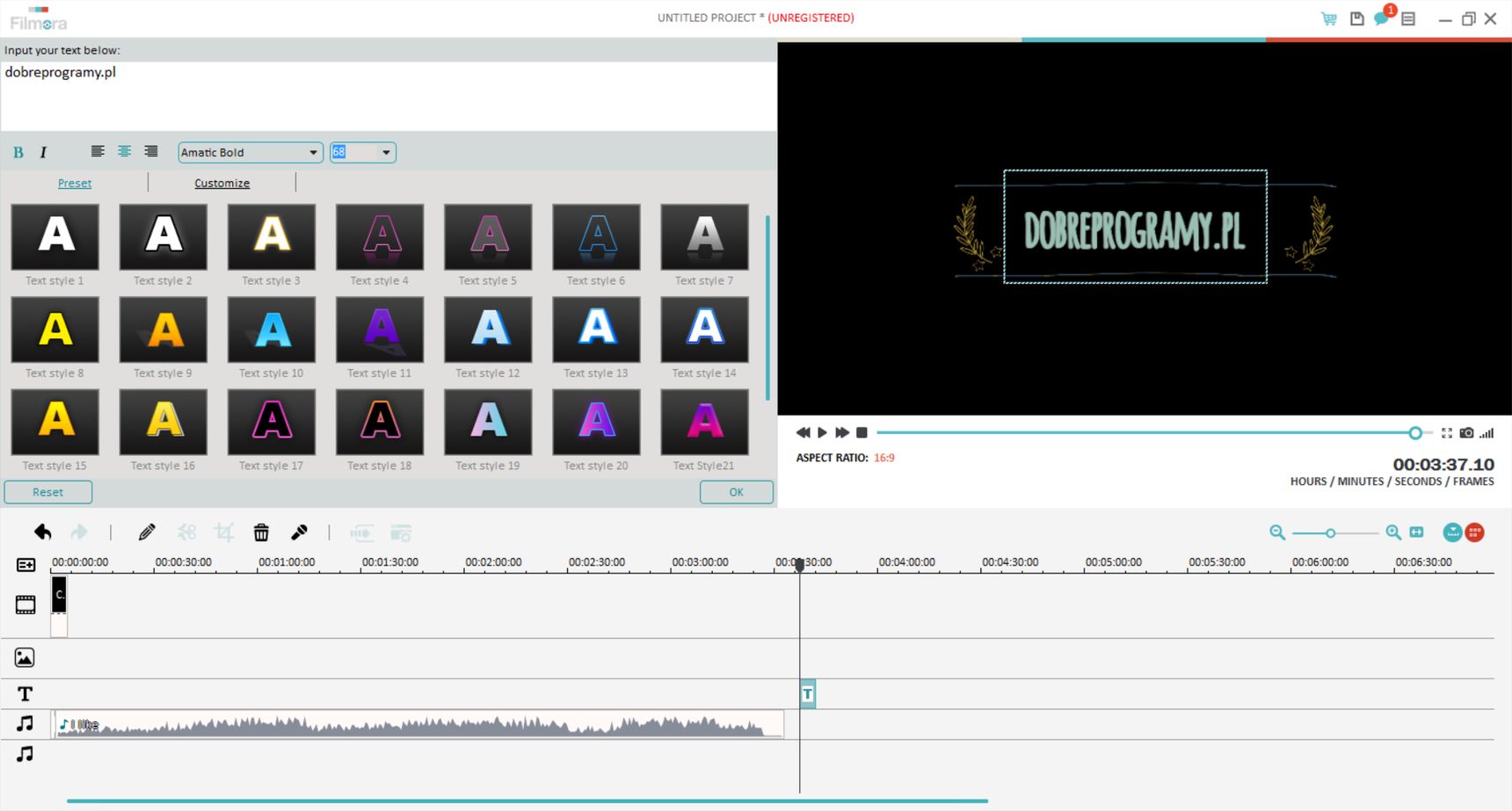The width and height of the screenshot is (1512, 811).
Task: Click the text style presets scrollbar
Action: (768, 308)
